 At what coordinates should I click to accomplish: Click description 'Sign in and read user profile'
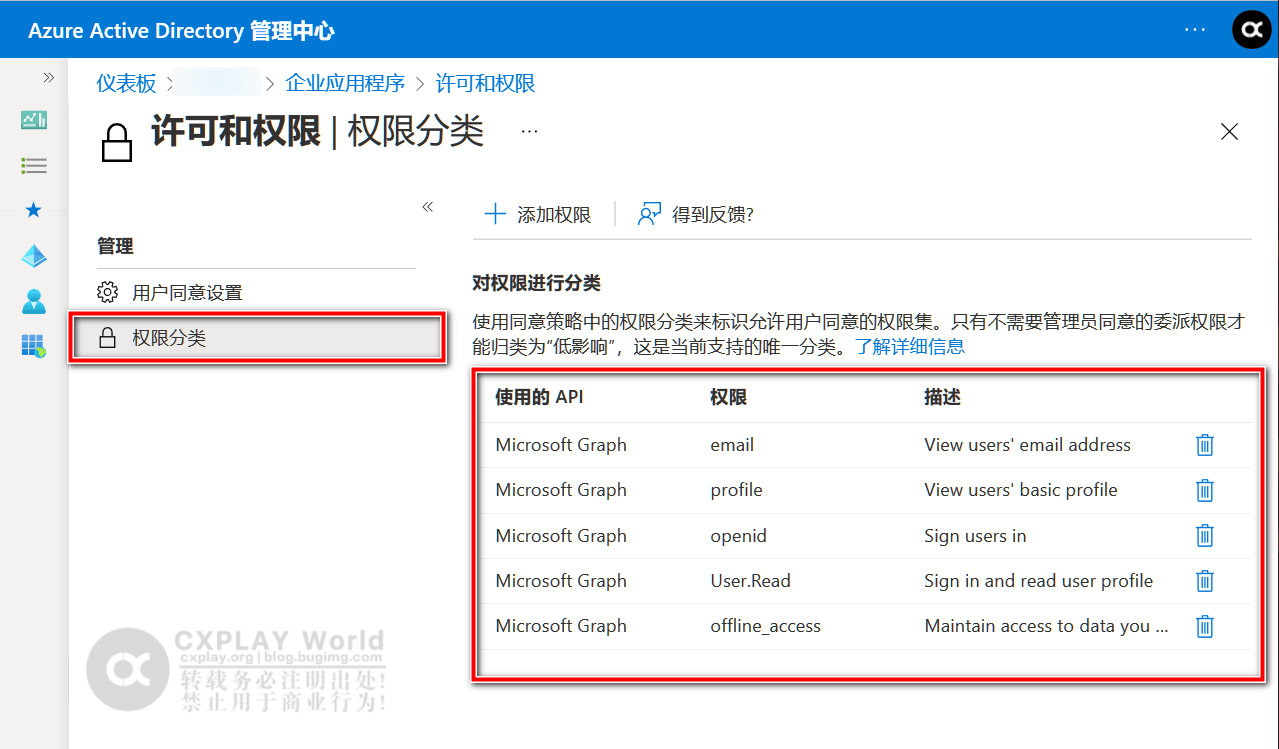point(1039,581)
